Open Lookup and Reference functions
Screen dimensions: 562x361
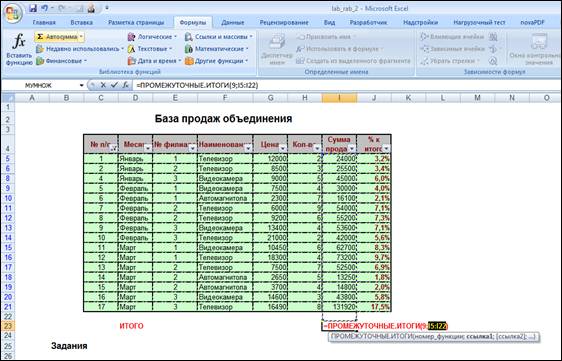[218, 37]
